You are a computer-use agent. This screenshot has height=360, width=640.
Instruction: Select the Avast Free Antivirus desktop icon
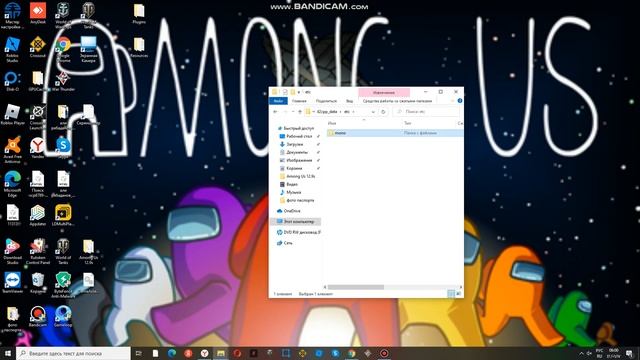(12, 150)
